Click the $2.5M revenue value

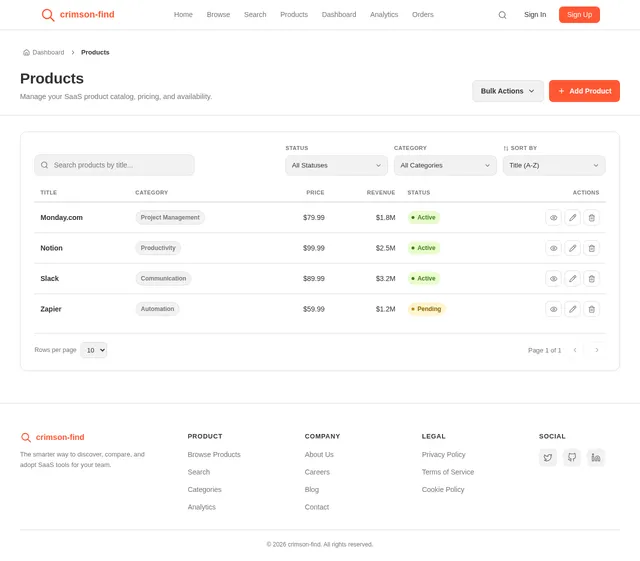pyautogui.click(x=385, y=248)
